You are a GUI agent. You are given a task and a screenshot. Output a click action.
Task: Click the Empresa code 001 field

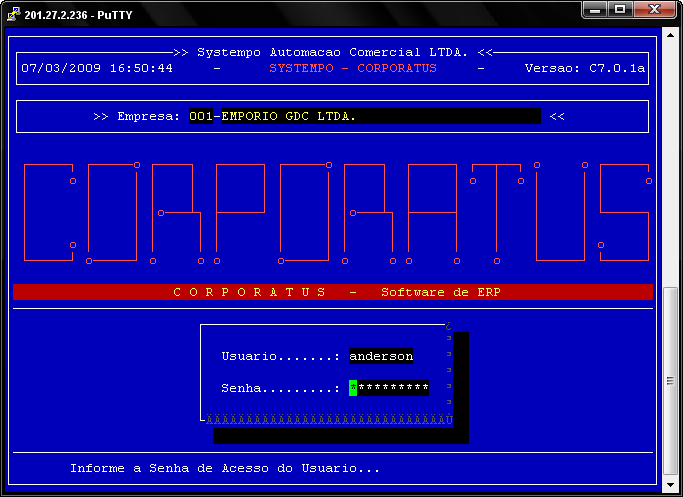[201, 116]
